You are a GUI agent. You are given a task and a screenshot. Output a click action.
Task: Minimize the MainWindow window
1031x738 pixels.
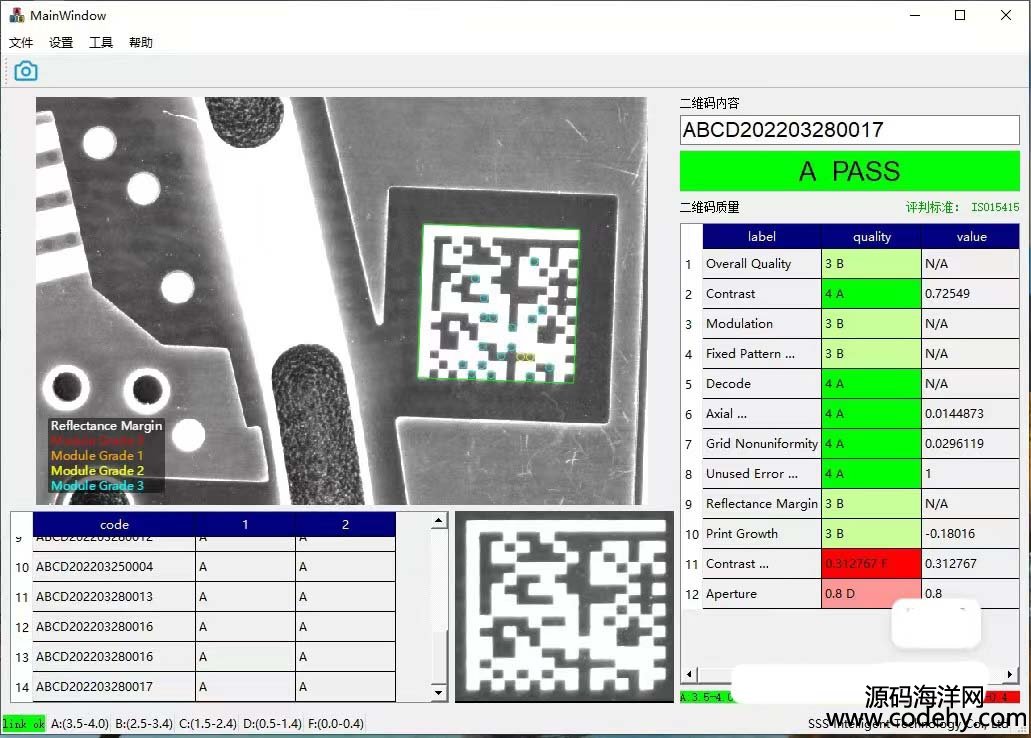click(915, 15)
